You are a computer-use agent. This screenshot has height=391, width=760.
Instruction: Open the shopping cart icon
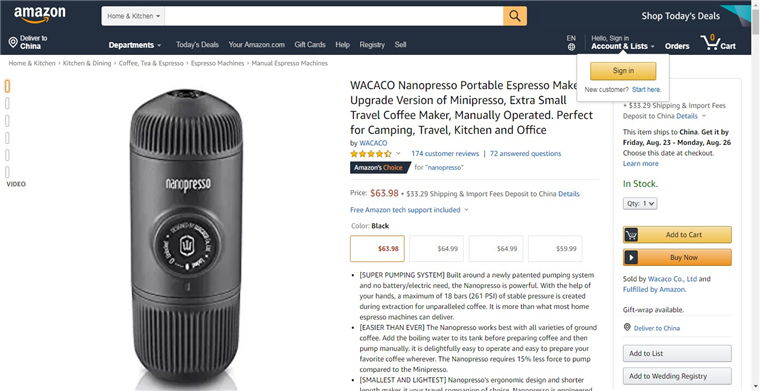coord(711,43)
